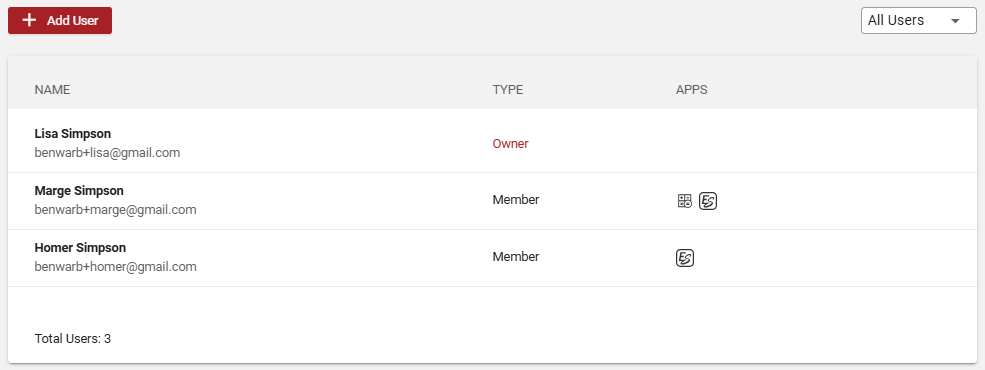
Task: Click the Total Users: 3 footer text
Action: [73, 339]
